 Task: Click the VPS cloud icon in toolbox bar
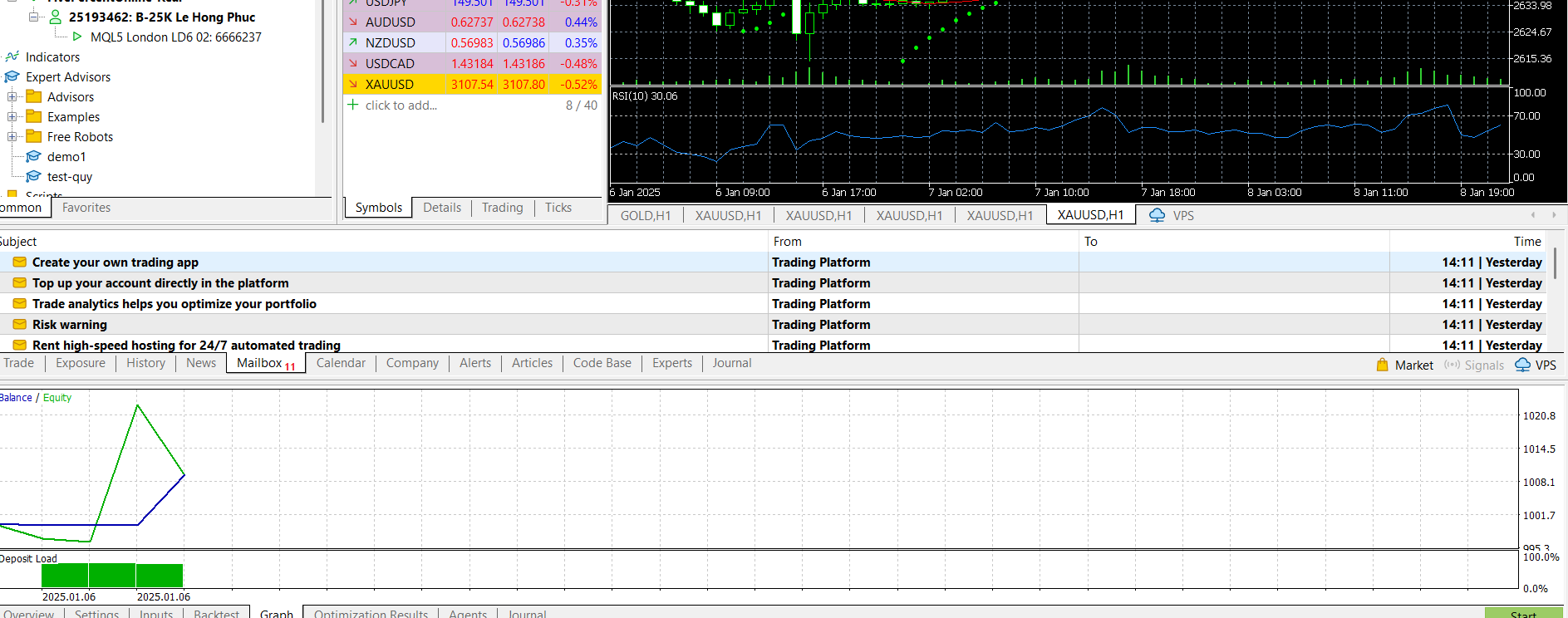coord(1522,365)
